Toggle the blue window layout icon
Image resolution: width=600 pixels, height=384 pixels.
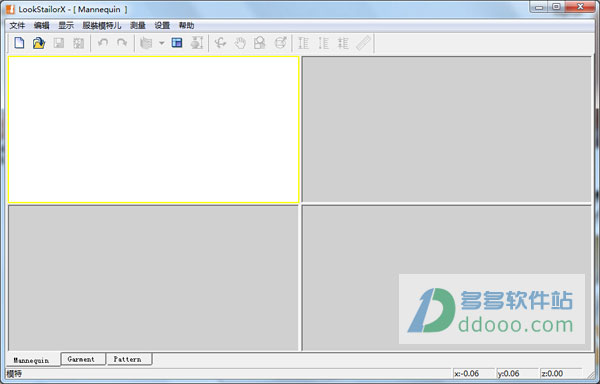pos(177,43)
